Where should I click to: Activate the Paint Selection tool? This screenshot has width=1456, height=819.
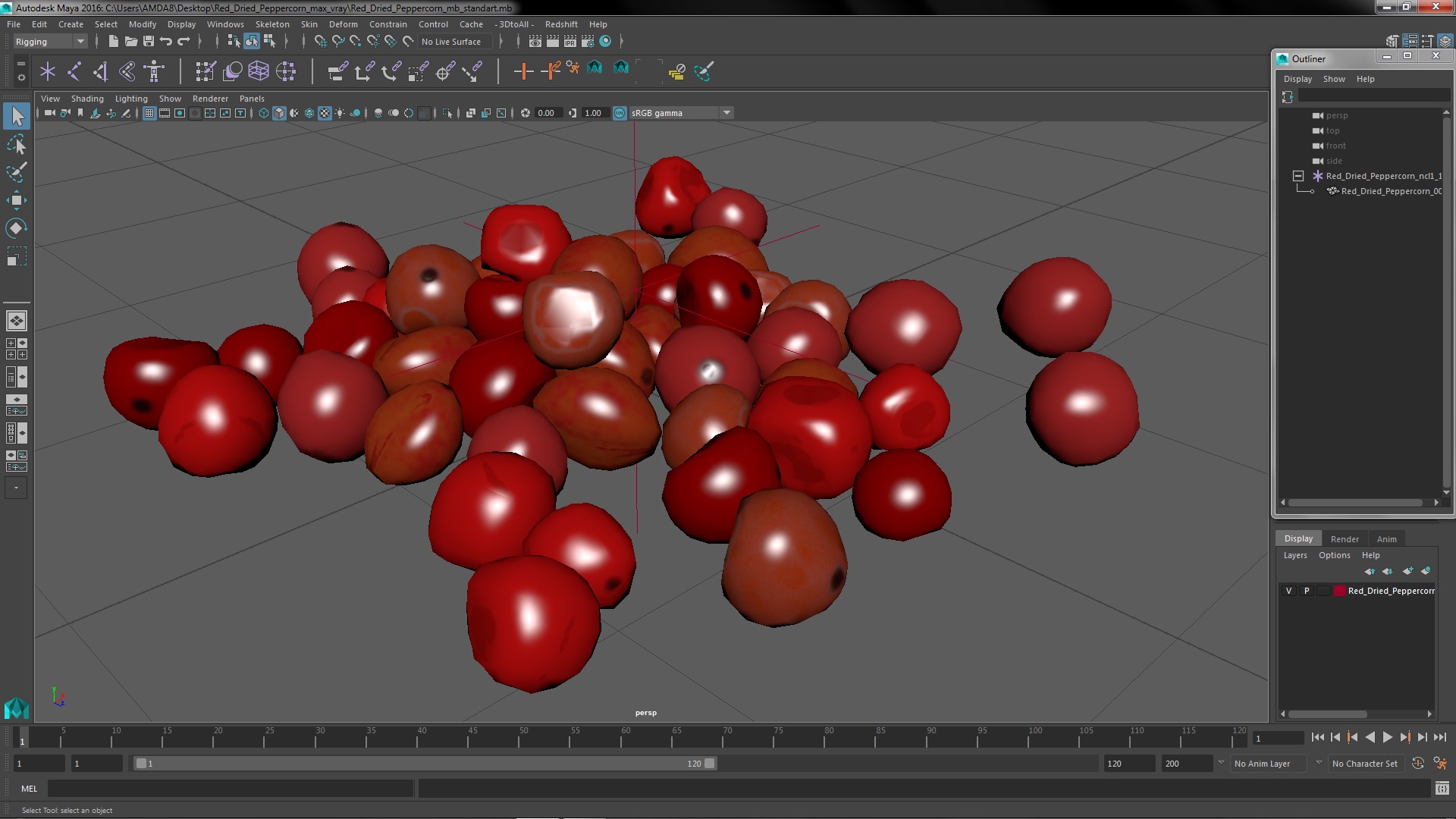coord(17,172)
